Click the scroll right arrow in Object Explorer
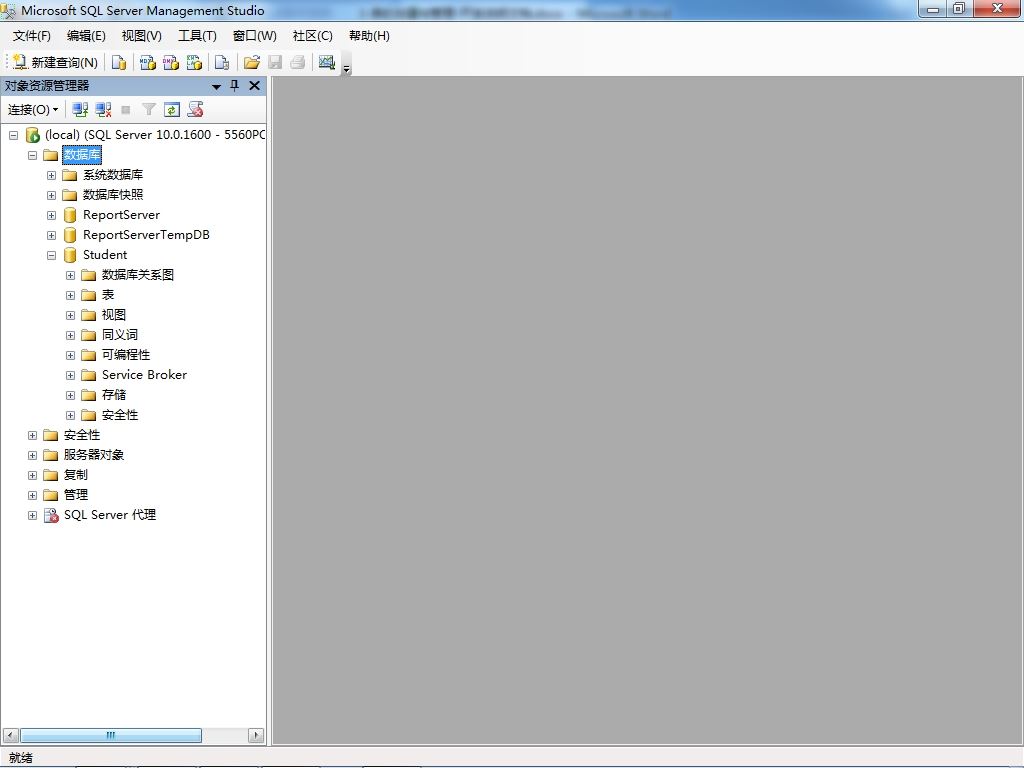 [256, 735]
